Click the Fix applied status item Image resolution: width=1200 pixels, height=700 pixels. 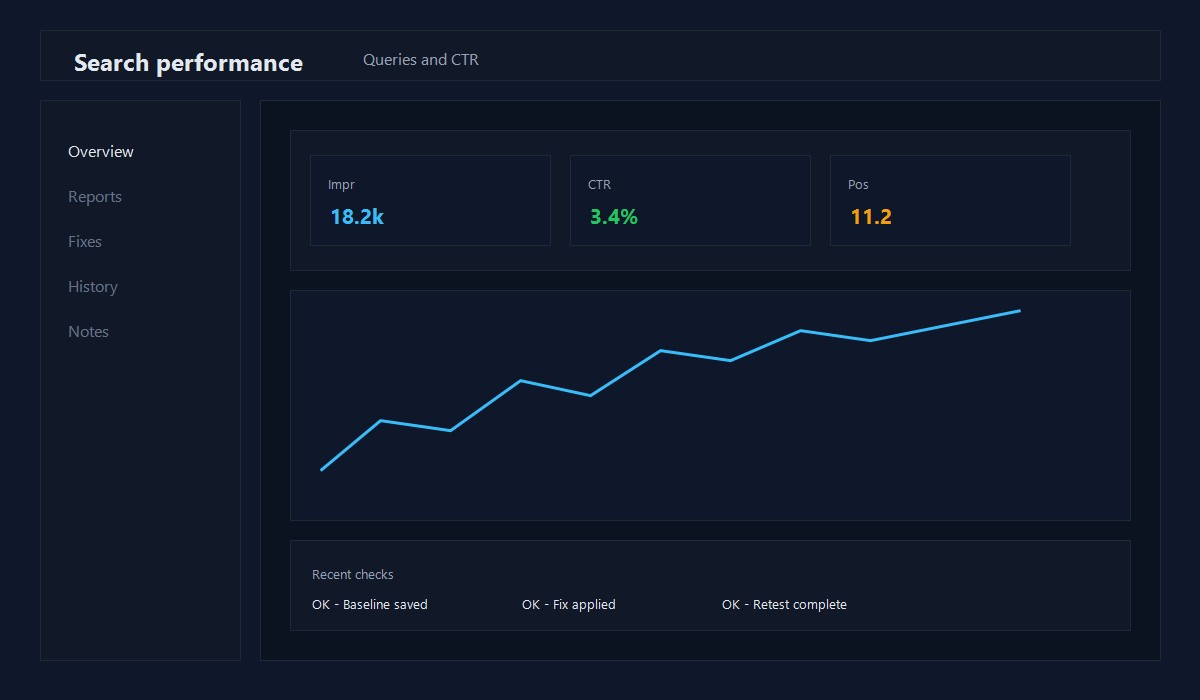tap(568, 604)
